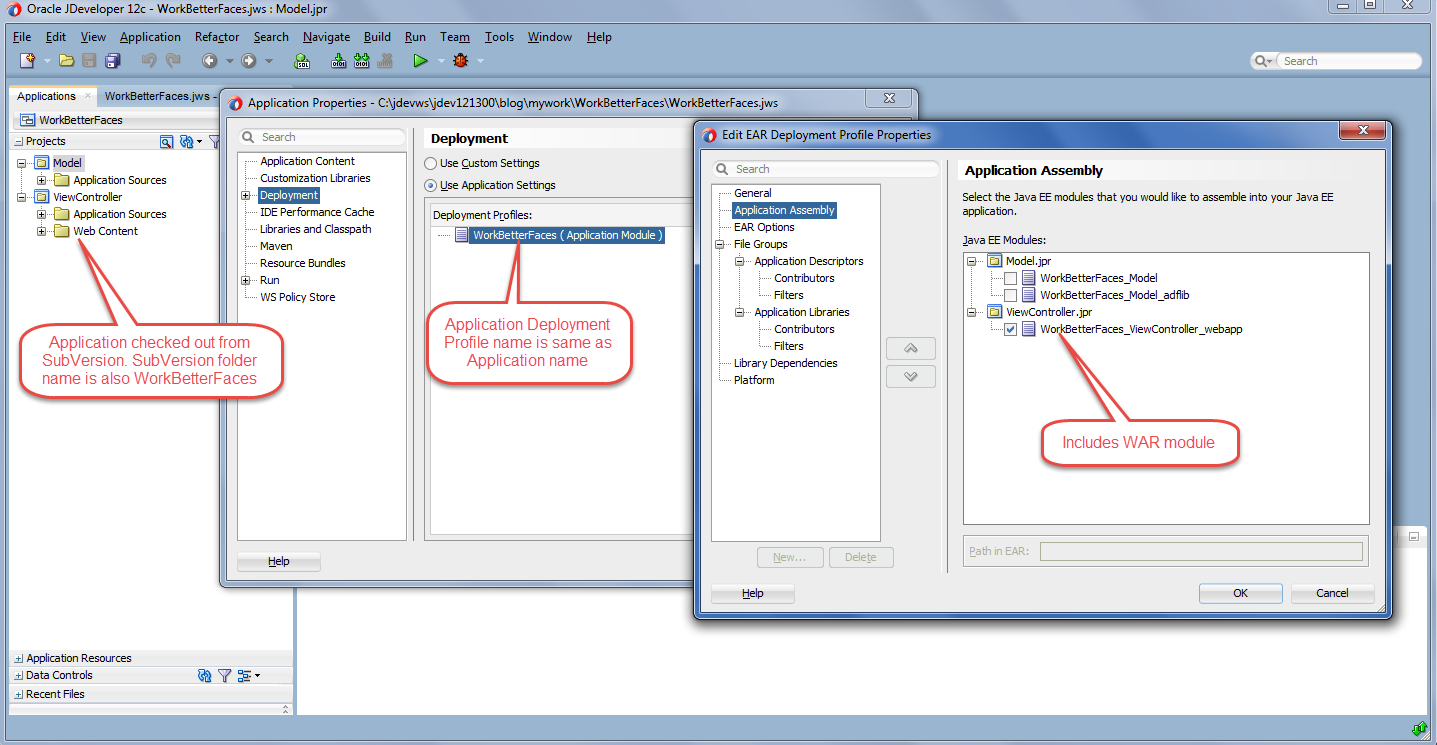Click the Search field in EAR properties dialog
The image size is (1437, 745).
point(826,169)
